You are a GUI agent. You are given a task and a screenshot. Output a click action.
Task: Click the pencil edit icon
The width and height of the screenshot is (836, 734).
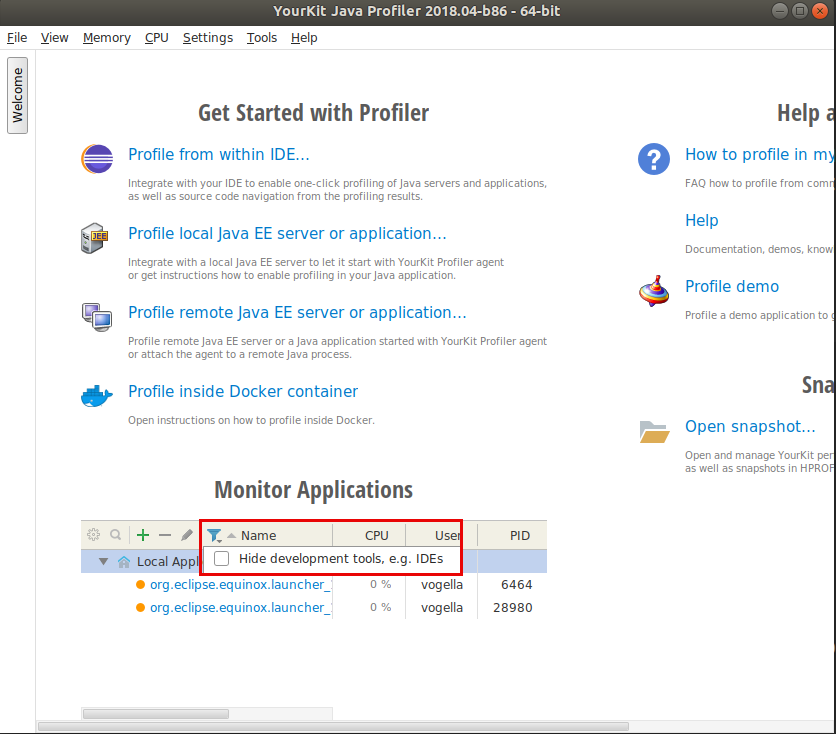pos(187,535)
